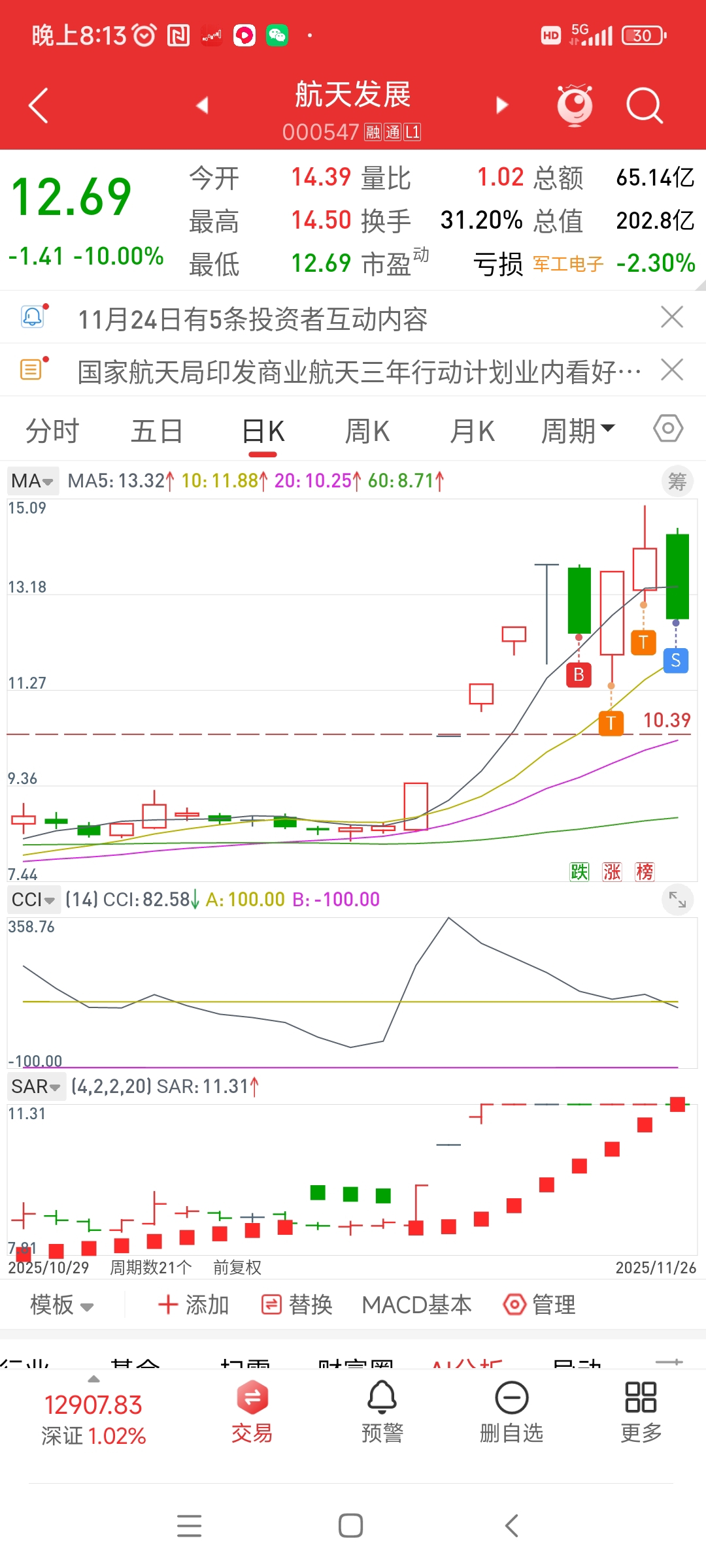The height and width of the screenshot is (1568, 706).
Task: Tap the 涨 tag on chart
Action: point(612,872)
